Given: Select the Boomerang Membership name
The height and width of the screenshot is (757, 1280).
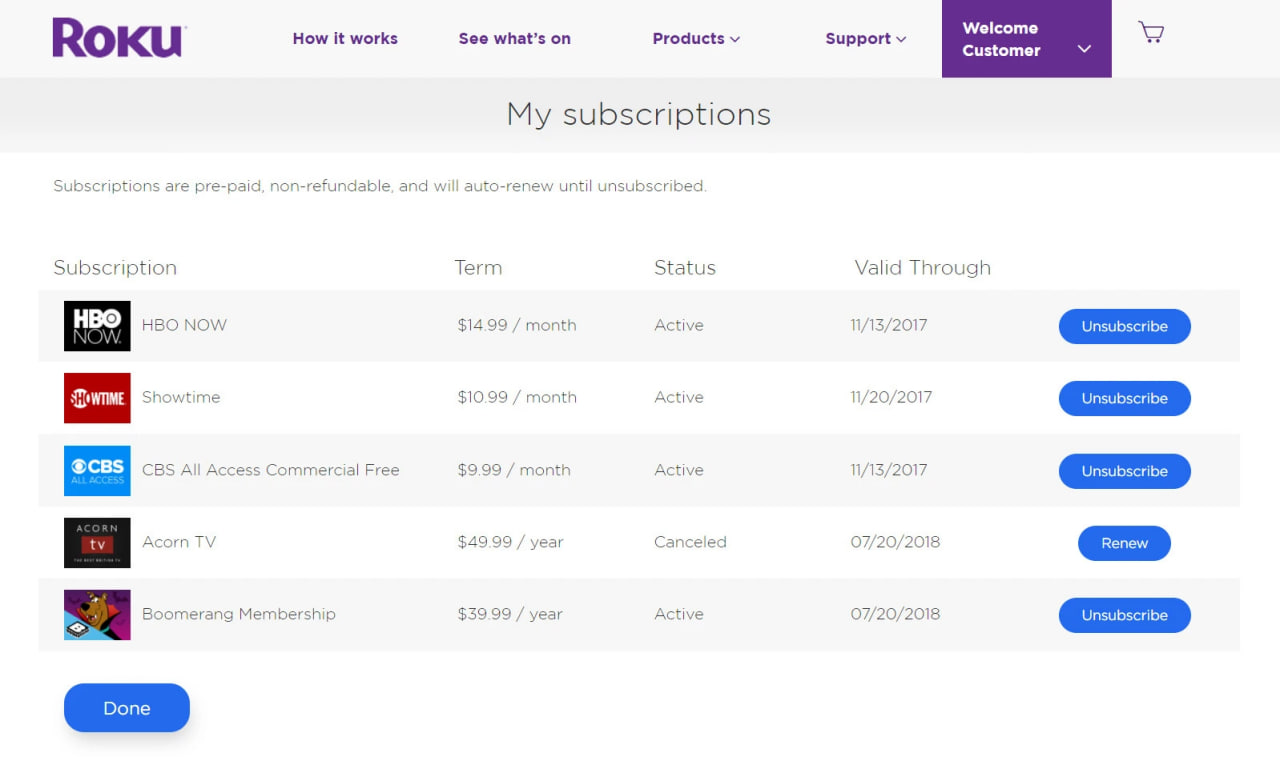Looking at the screenshot, I should [239, 614].
